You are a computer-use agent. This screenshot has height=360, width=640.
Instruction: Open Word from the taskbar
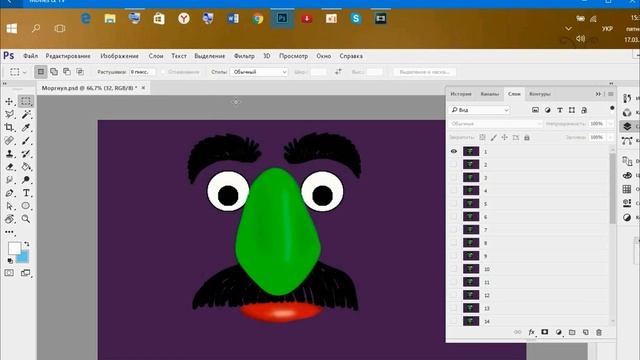(233, 18)
